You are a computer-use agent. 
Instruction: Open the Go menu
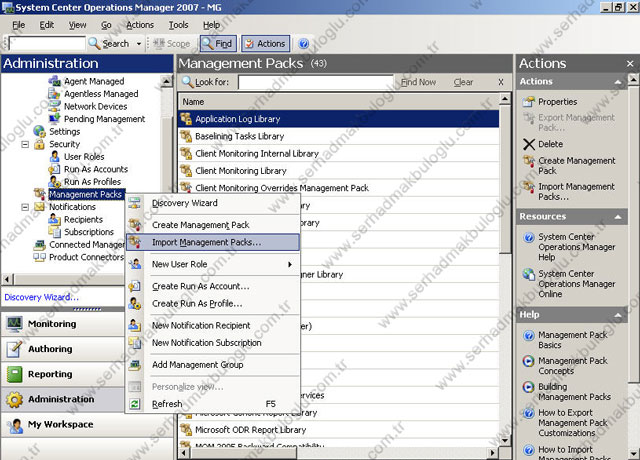click(106, 25)
